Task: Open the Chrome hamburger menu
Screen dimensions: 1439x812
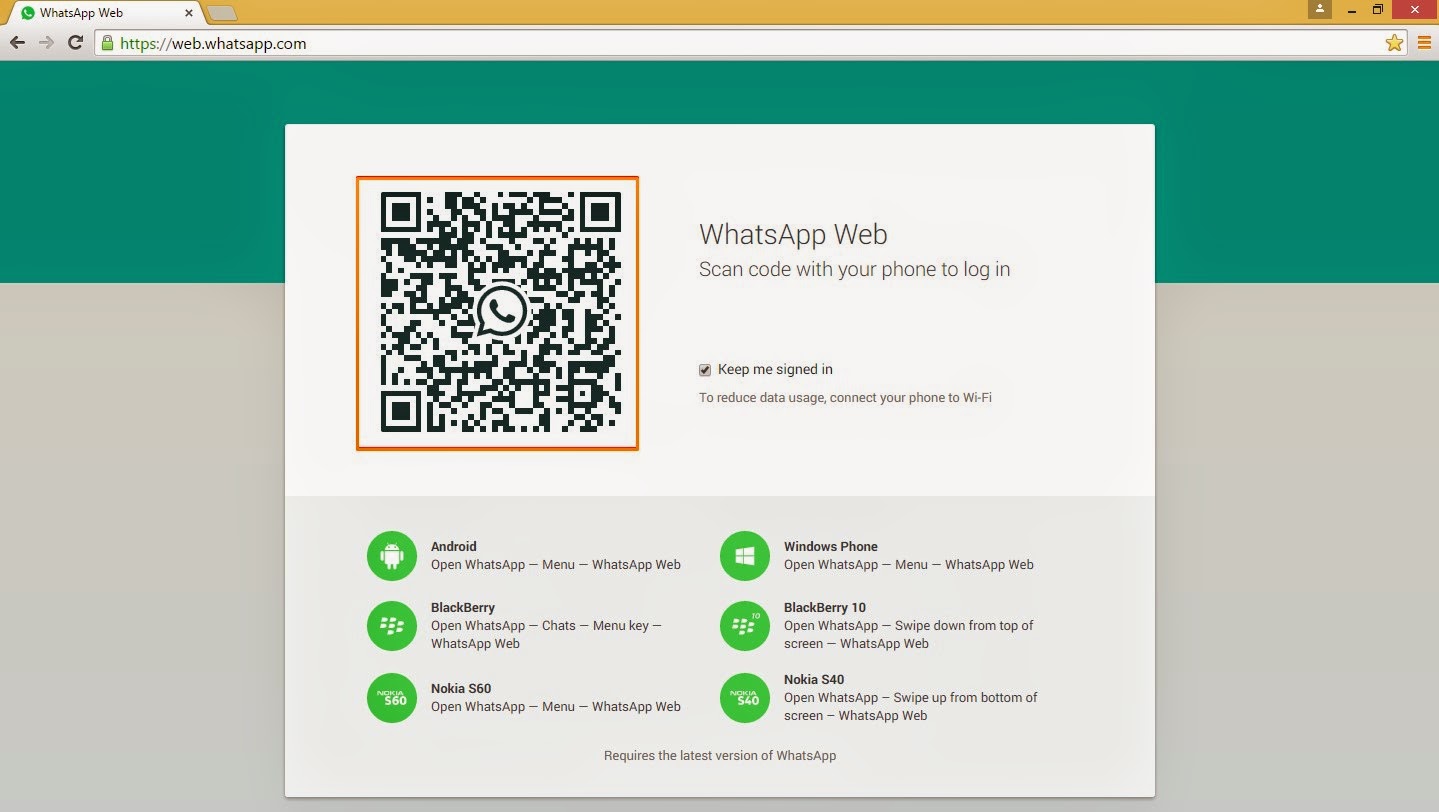Action: [x=1424, y=43]
